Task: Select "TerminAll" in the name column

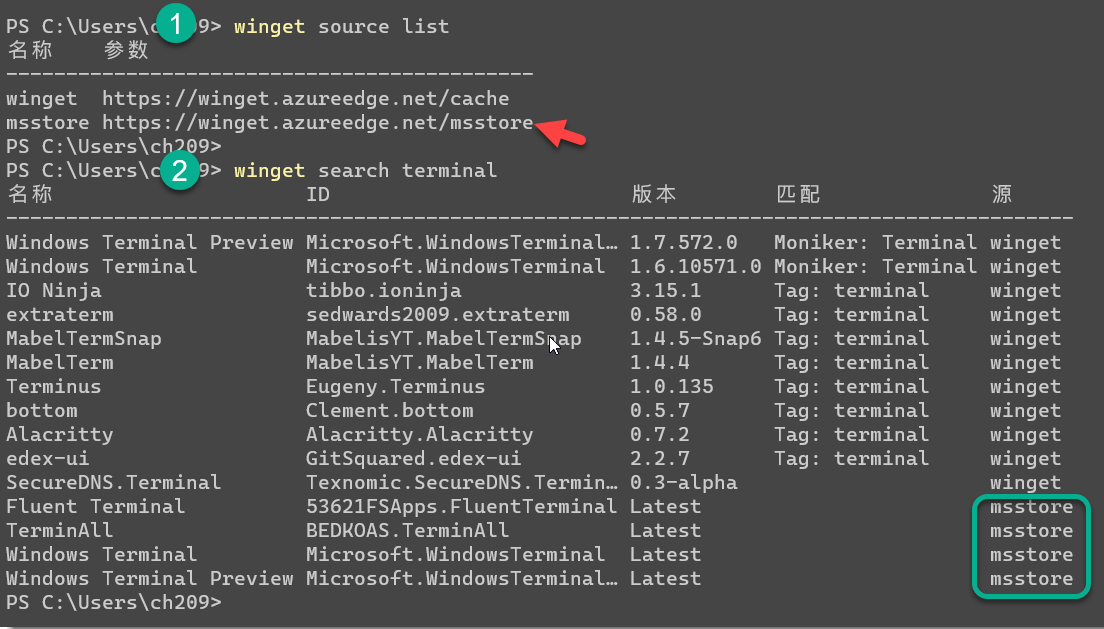Action: pyautogui.click(x=60, y=530)
